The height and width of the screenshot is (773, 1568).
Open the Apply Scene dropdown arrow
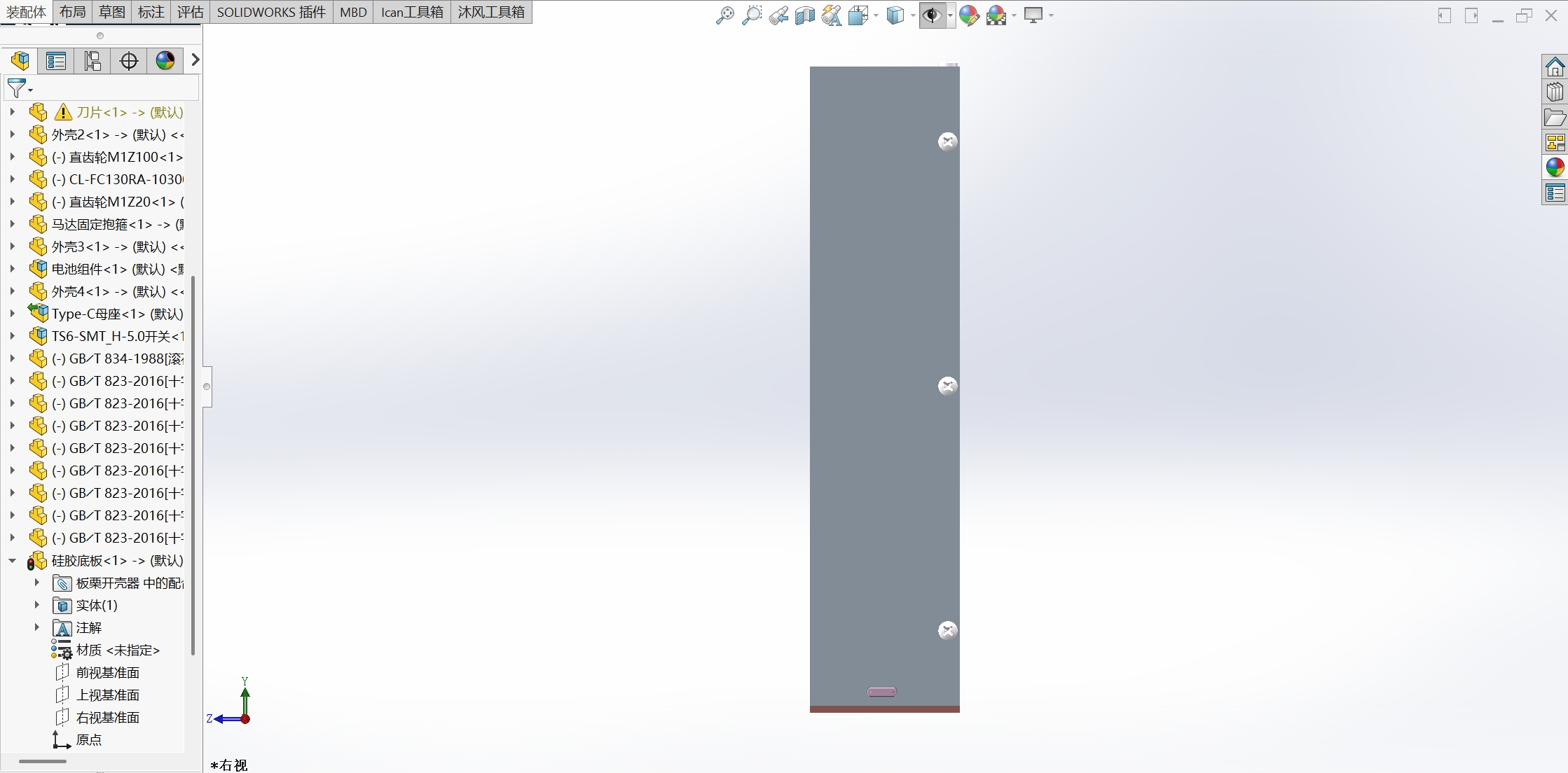[x=1014, y=15]
